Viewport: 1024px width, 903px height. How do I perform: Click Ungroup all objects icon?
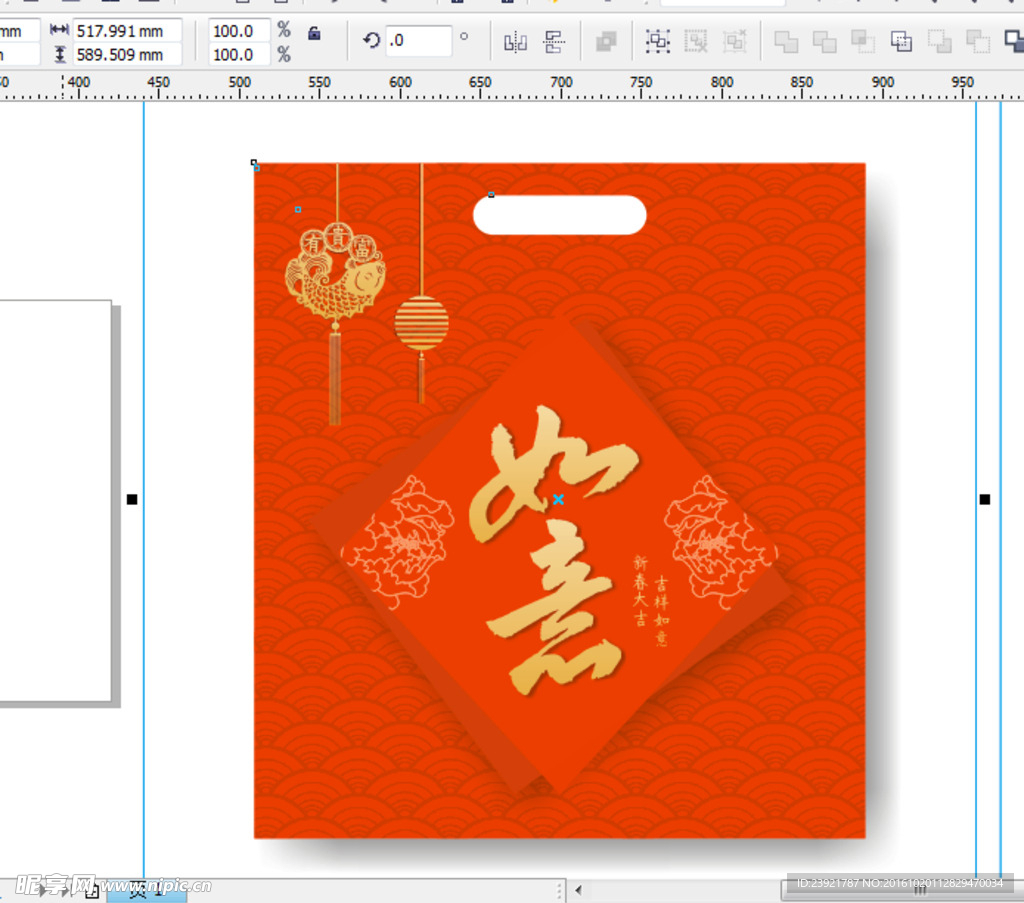tap(735, 41)
